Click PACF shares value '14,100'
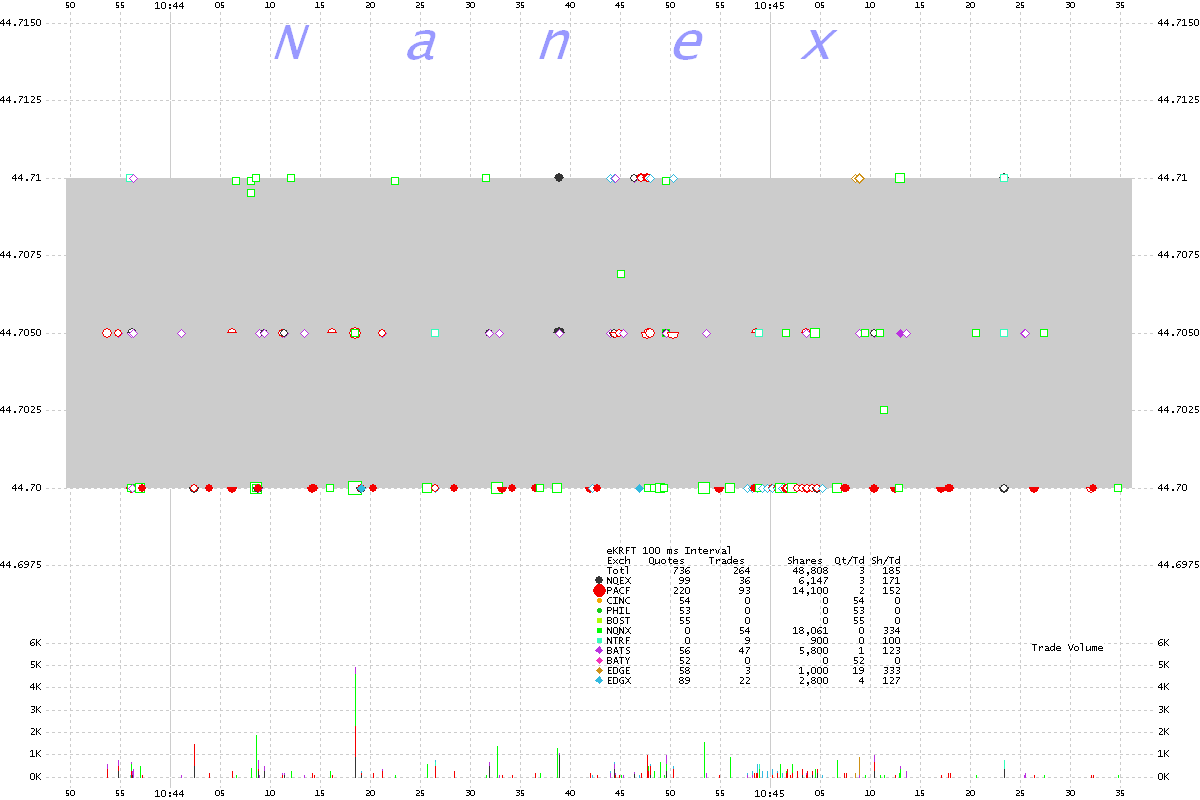 (810, 590)
